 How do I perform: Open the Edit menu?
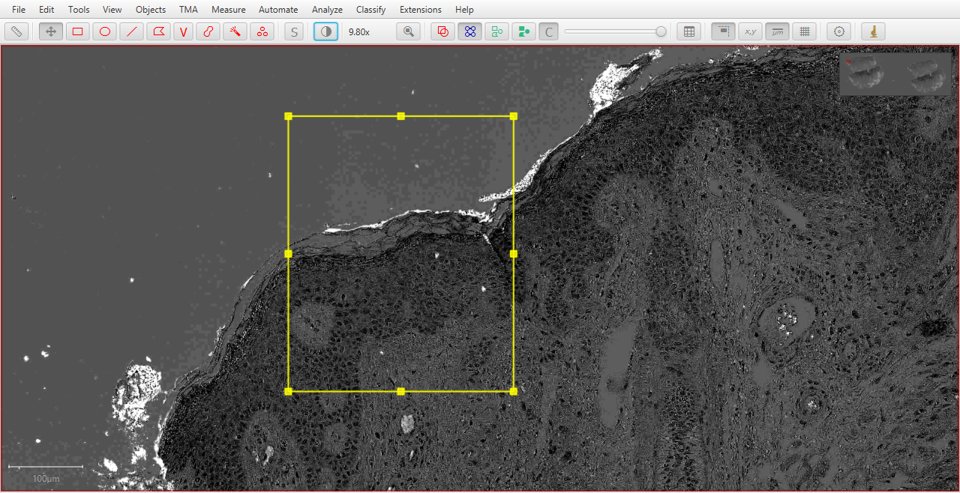click(x=47, y=10)
